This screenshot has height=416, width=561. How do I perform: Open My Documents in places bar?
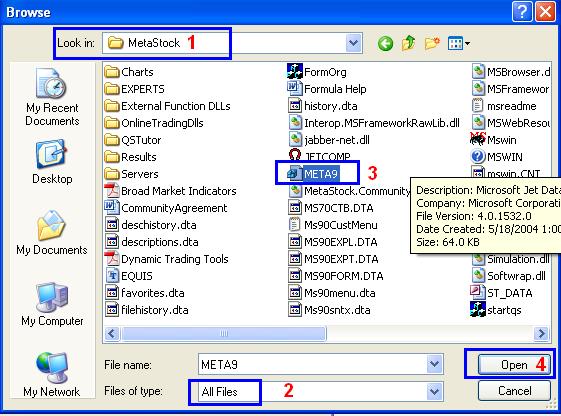pos(52,233)
